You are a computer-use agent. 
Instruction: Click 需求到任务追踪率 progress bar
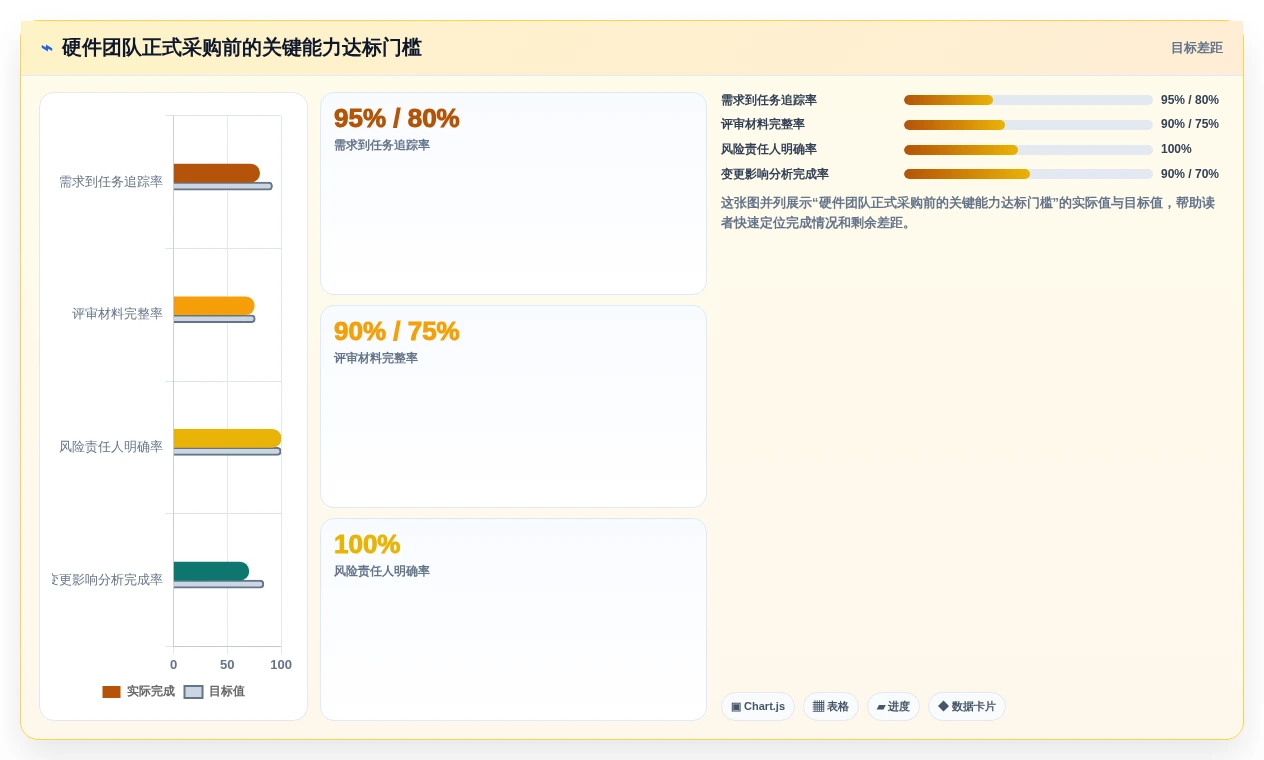[1028, 100]
